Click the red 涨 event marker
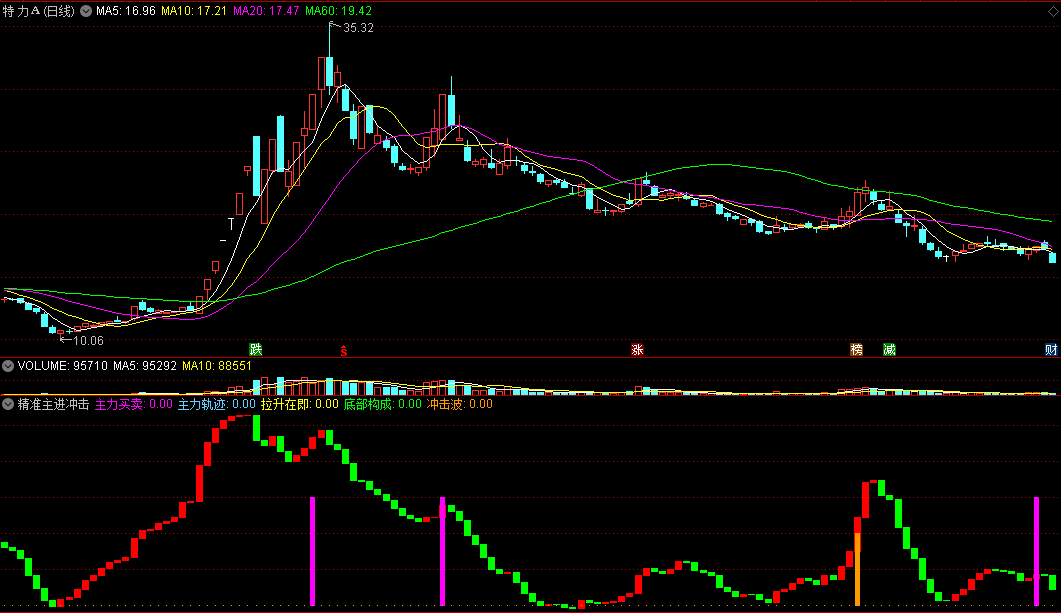This screenshot has height=613, width=1061. click(x=637, y=349)
